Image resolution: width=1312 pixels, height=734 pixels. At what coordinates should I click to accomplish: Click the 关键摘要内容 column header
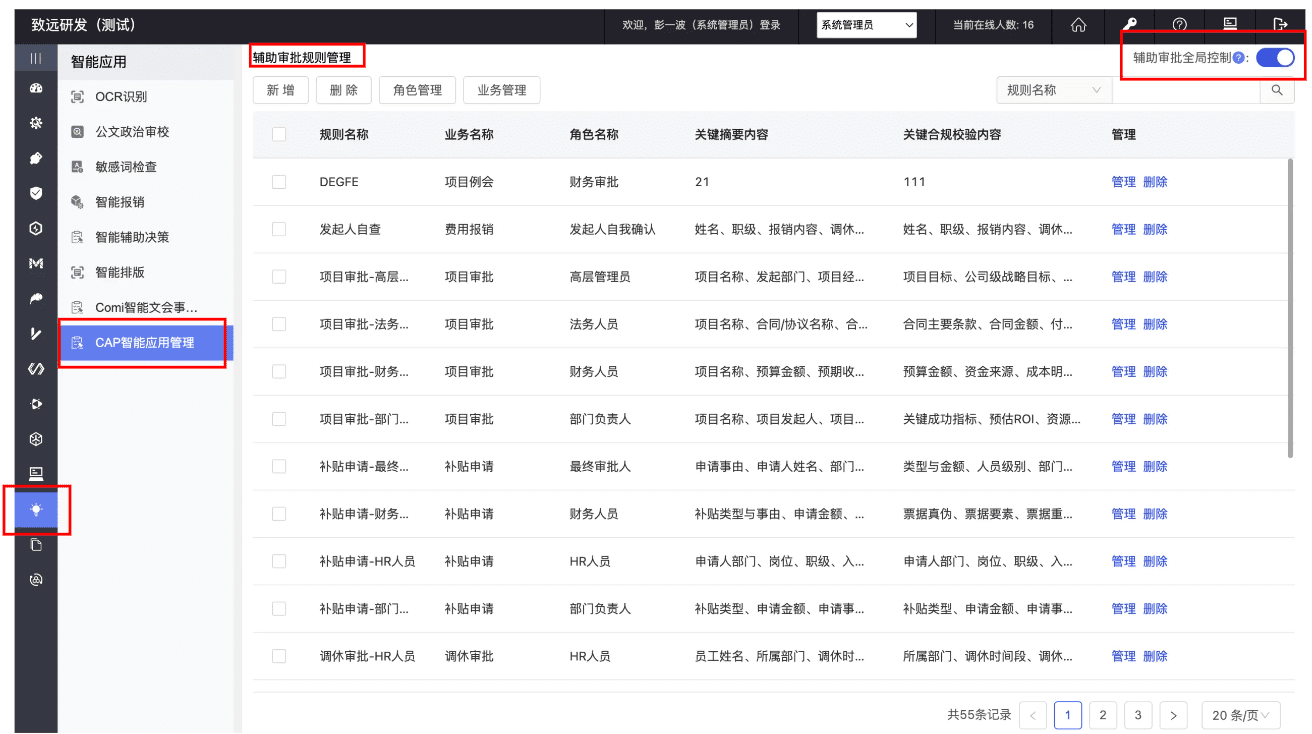[x=731, y=134]
